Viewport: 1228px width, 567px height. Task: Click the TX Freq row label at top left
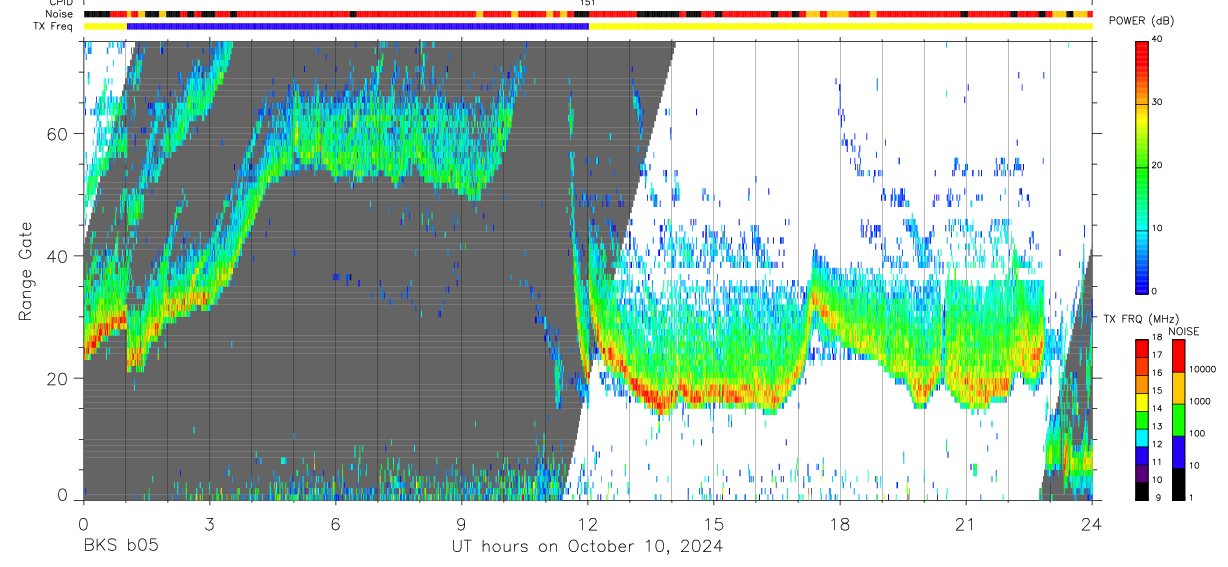pos(55,26)
